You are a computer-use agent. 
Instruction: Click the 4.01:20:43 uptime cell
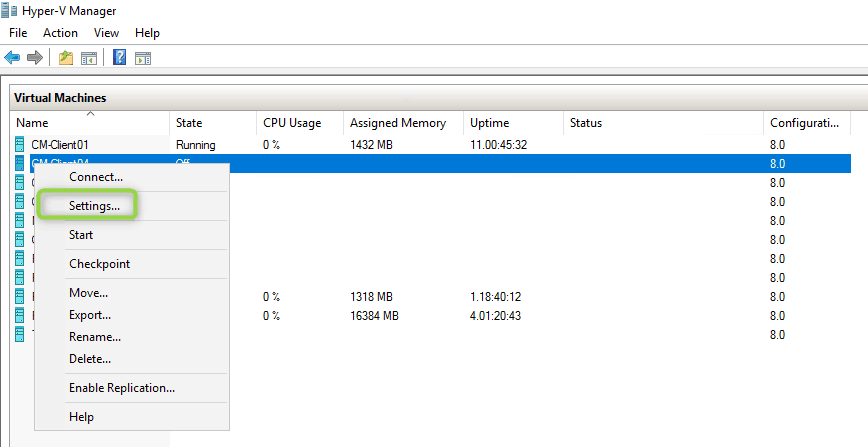click(x=495, y=316)
